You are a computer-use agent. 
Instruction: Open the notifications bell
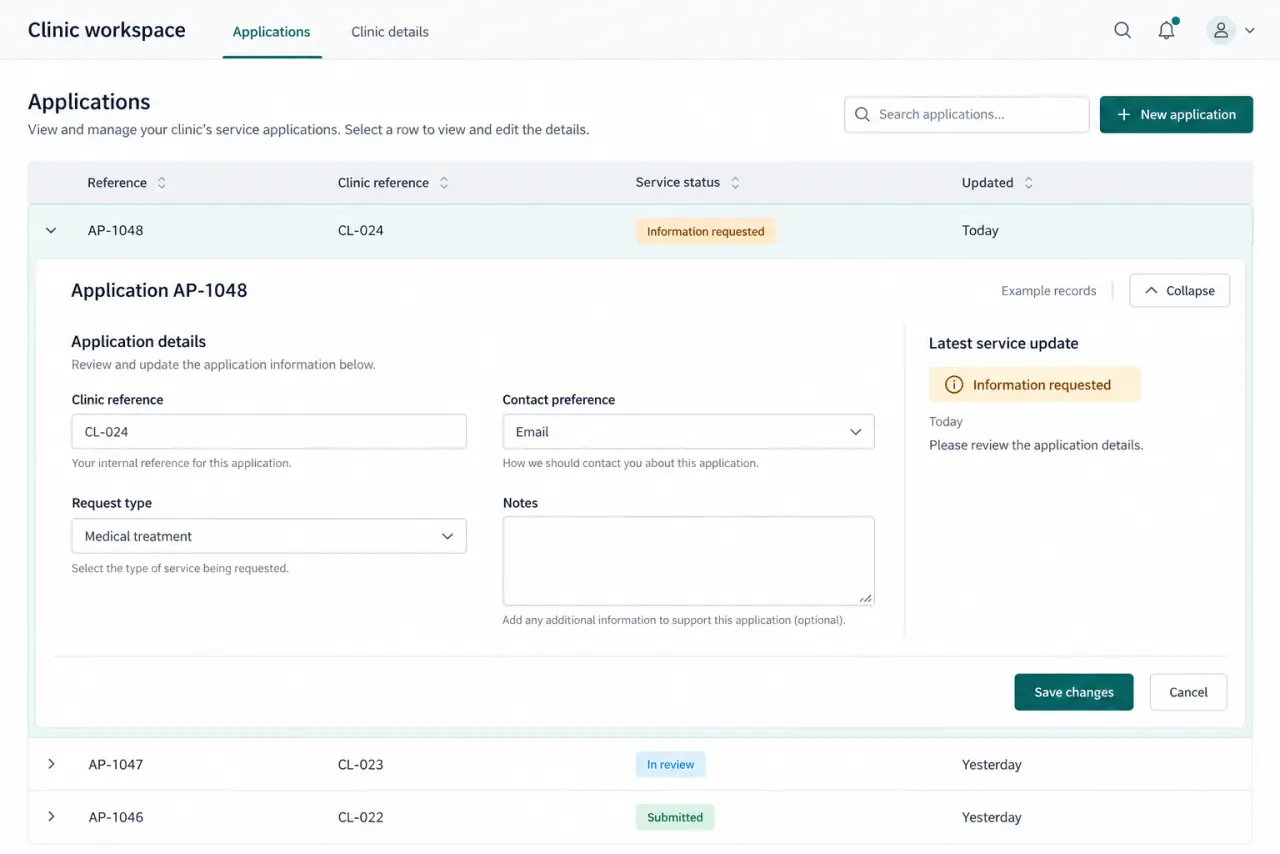tap(1167, 30)
